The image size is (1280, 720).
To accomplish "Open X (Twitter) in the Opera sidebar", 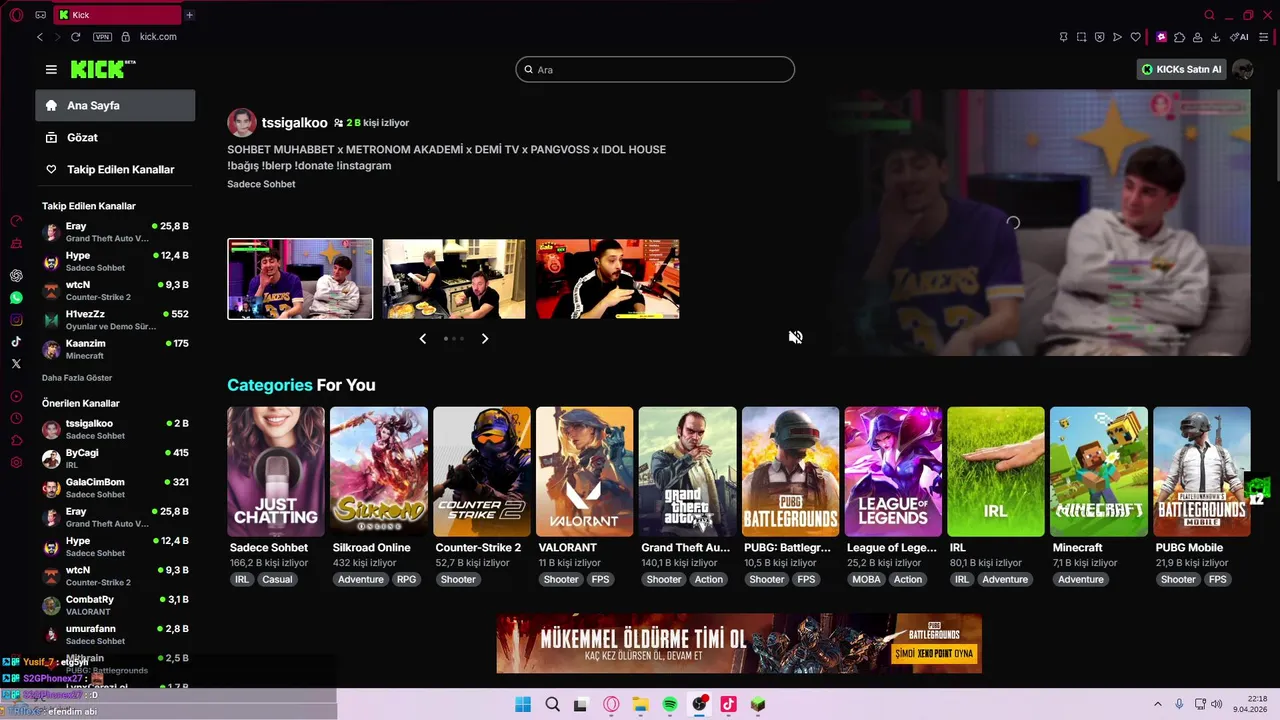I will 16,363.
